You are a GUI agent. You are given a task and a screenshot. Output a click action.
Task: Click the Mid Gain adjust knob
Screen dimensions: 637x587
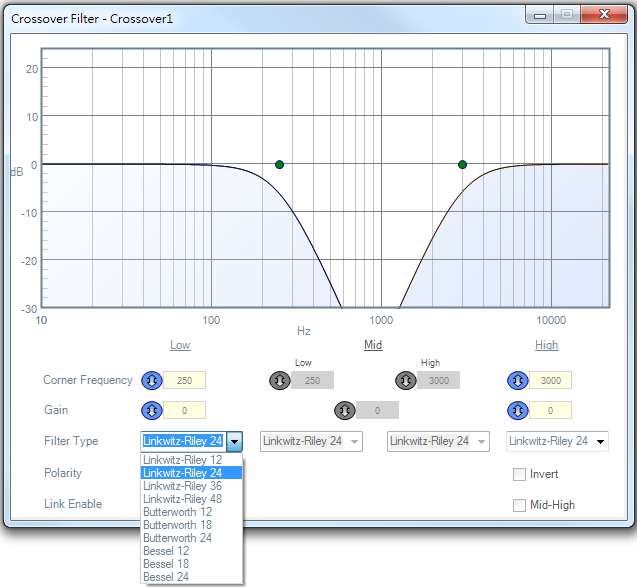point(344,411)
